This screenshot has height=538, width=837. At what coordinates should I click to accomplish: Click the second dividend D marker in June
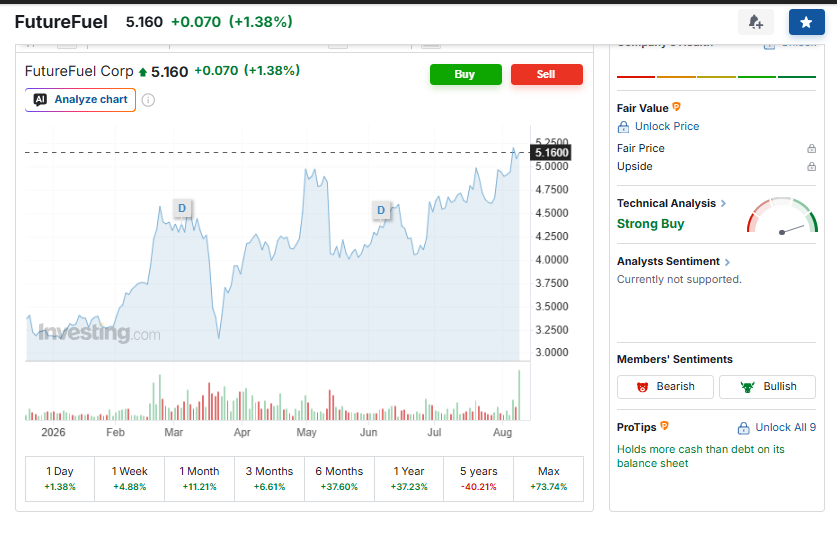tap(381, 210)
